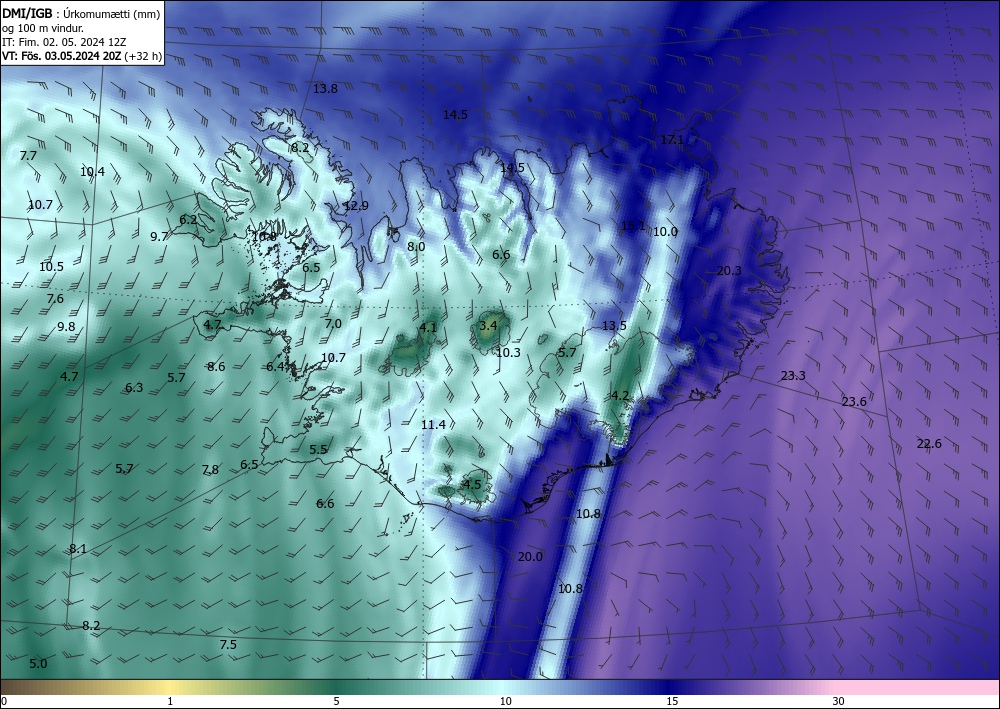Click the '5' tick on the color scale
The width and height of the screenshot is (1000, 709).
click(336, 702)
